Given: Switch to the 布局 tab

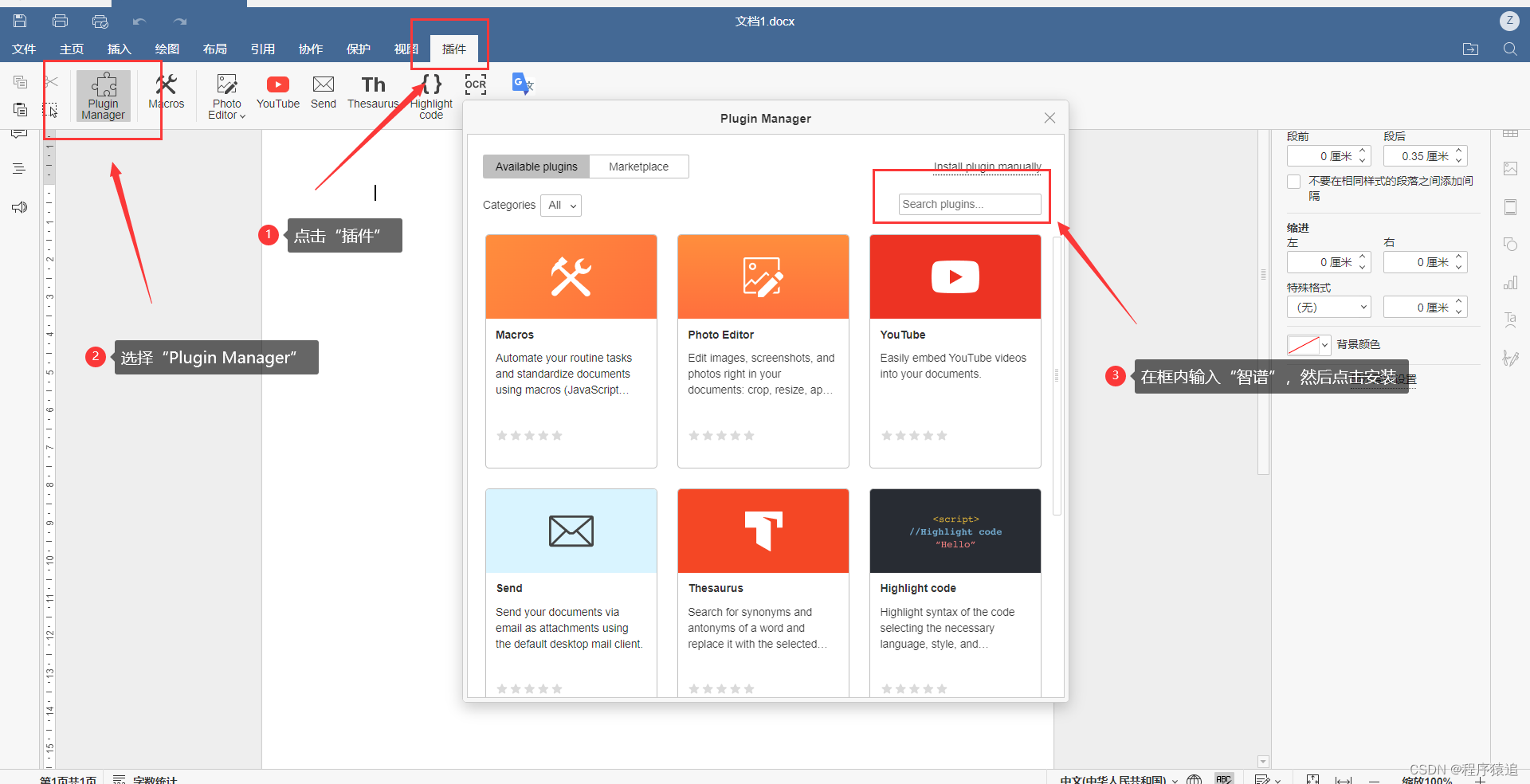Looking at the screenshot, I should (x=215, y=49).
